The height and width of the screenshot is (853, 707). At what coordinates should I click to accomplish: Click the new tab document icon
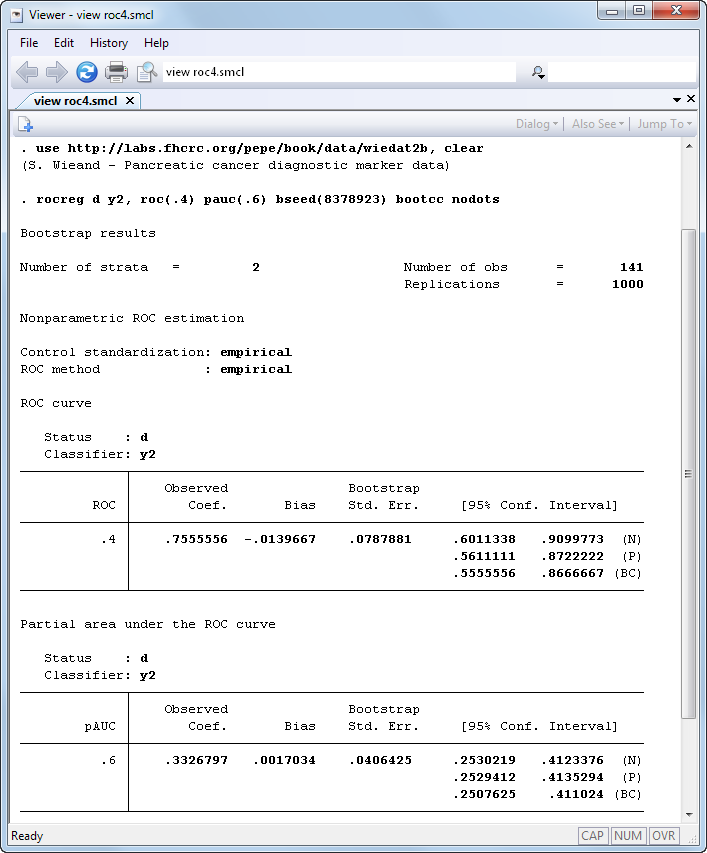25,124
